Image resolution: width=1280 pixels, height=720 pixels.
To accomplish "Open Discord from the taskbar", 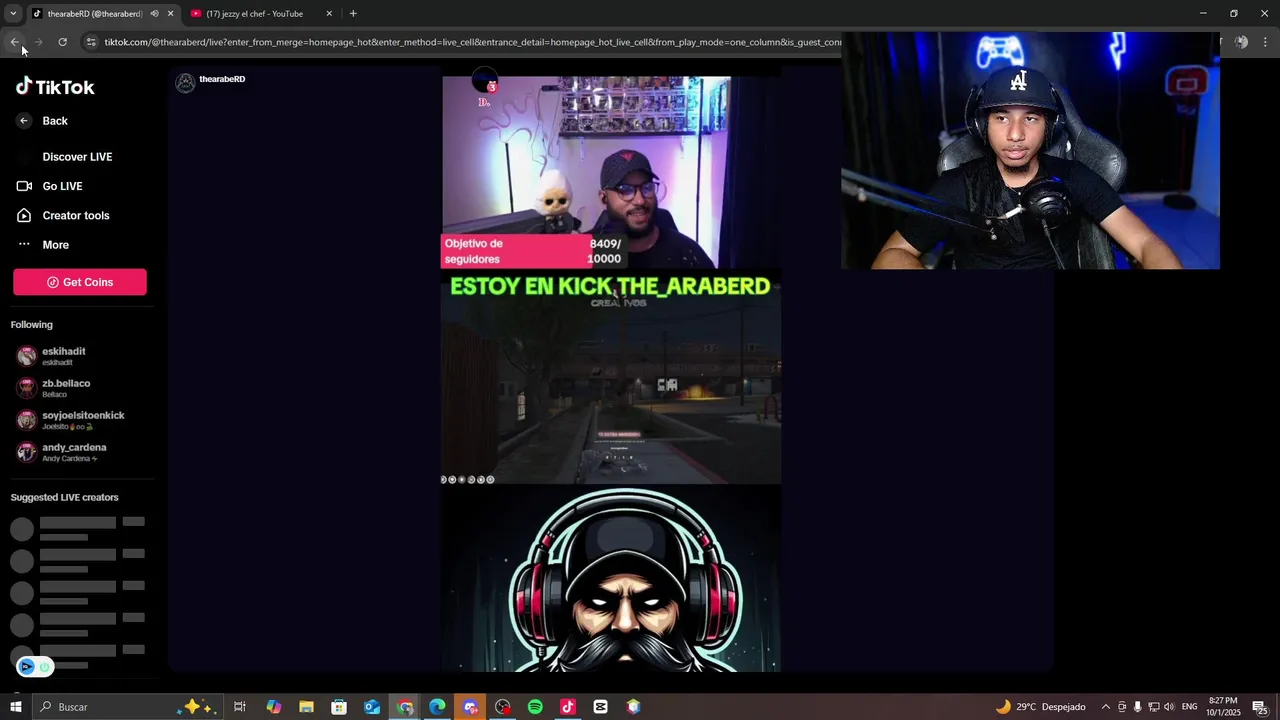I will pyautogui.click(x=470, y=707).
